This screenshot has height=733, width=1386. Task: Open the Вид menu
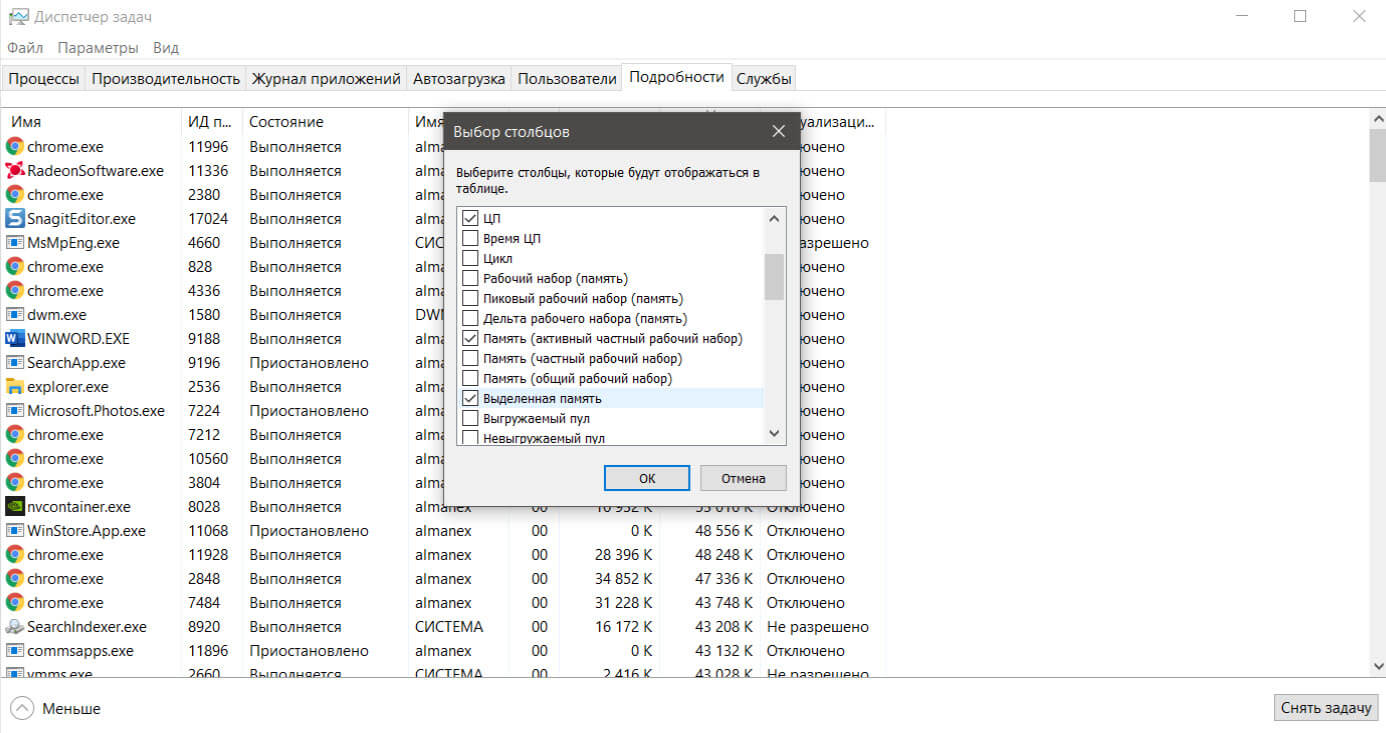166,48
